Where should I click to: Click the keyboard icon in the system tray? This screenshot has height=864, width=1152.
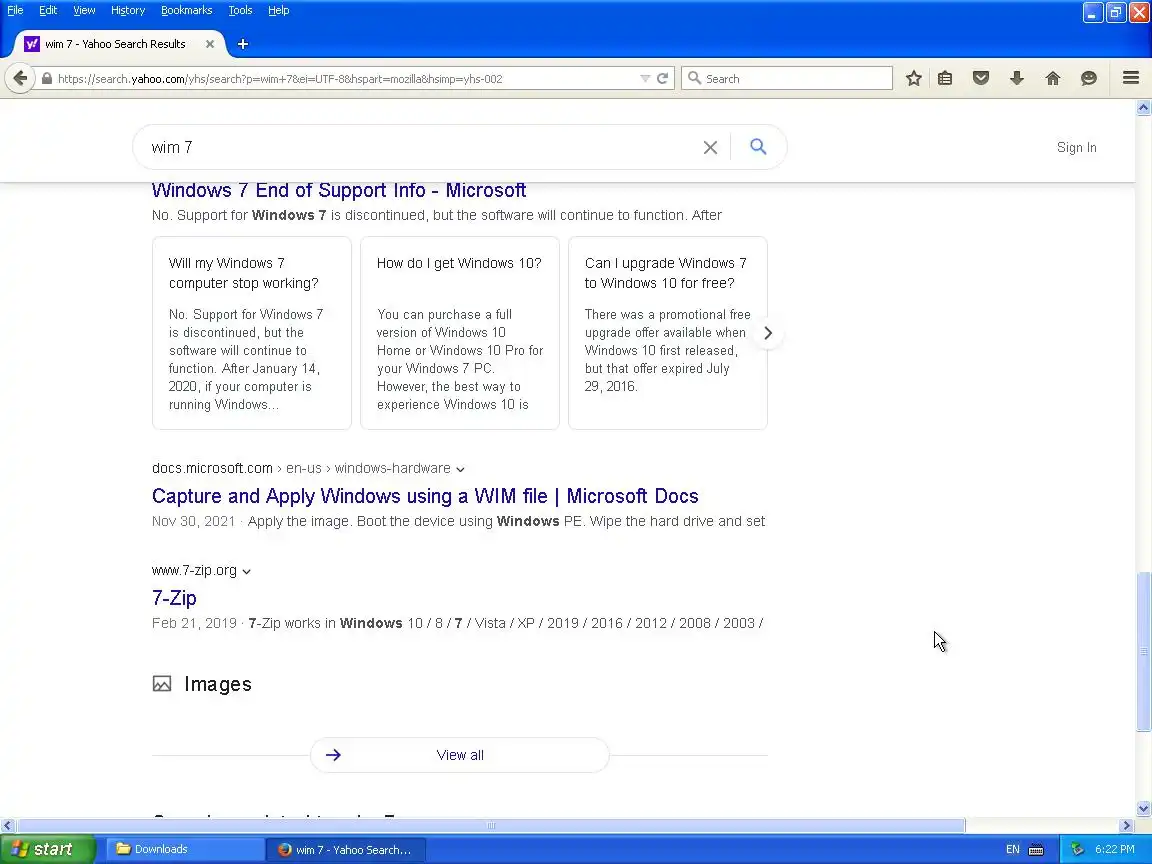(1036, 850)
